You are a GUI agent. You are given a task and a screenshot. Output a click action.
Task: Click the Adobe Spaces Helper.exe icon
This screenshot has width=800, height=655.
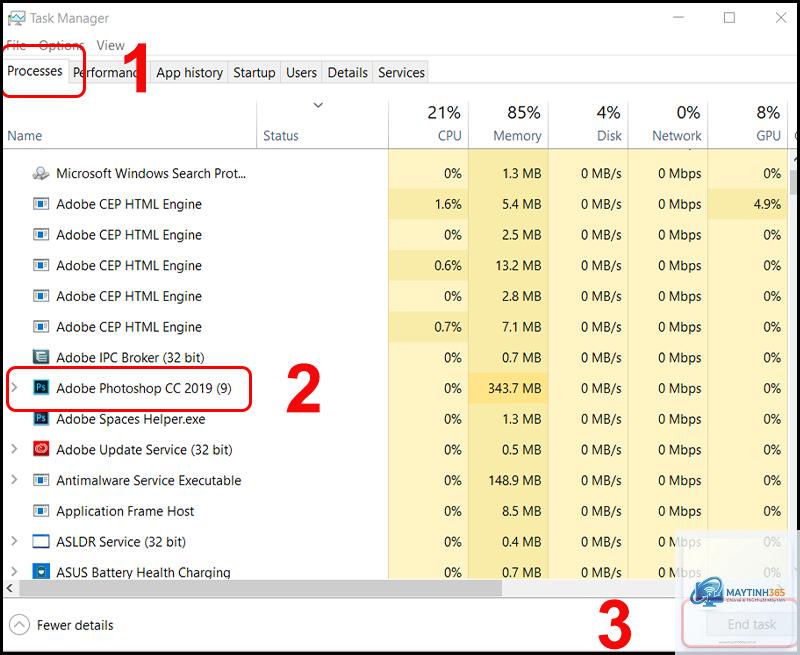point(41,419)
